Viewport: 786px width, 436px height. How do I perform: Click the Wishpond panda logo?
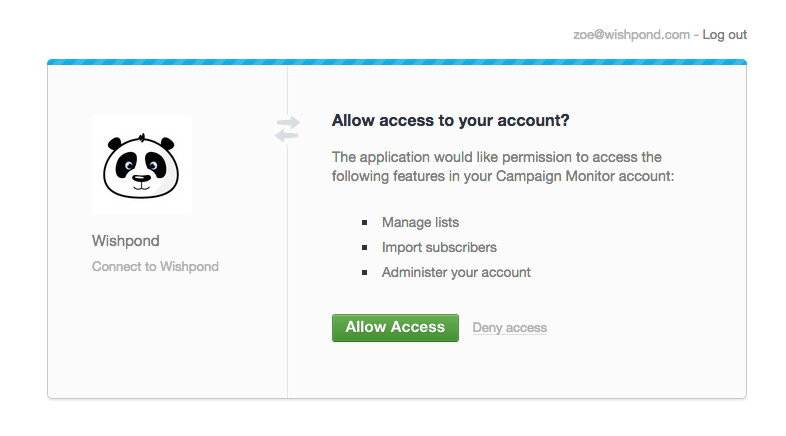[141, 166]
